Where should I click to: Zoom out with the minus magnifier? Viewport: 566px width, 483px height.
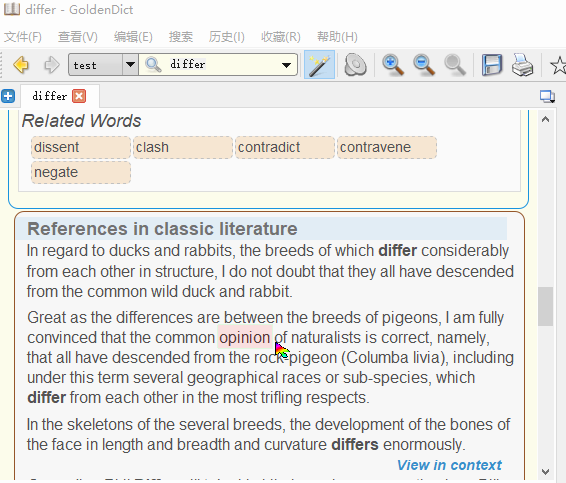coord(424,65)
